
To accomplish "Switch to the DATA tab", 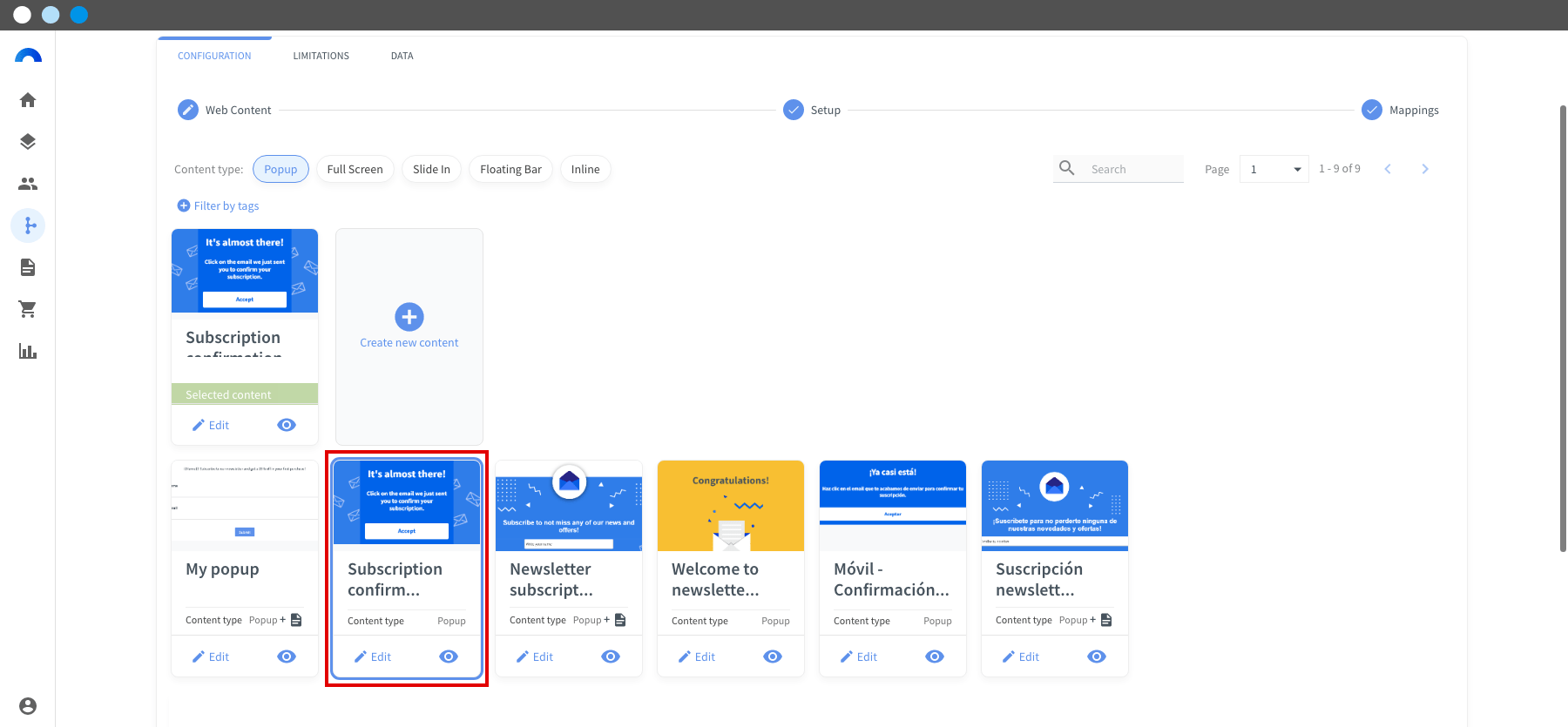I will pyautogui.click(x=402, y=56).
